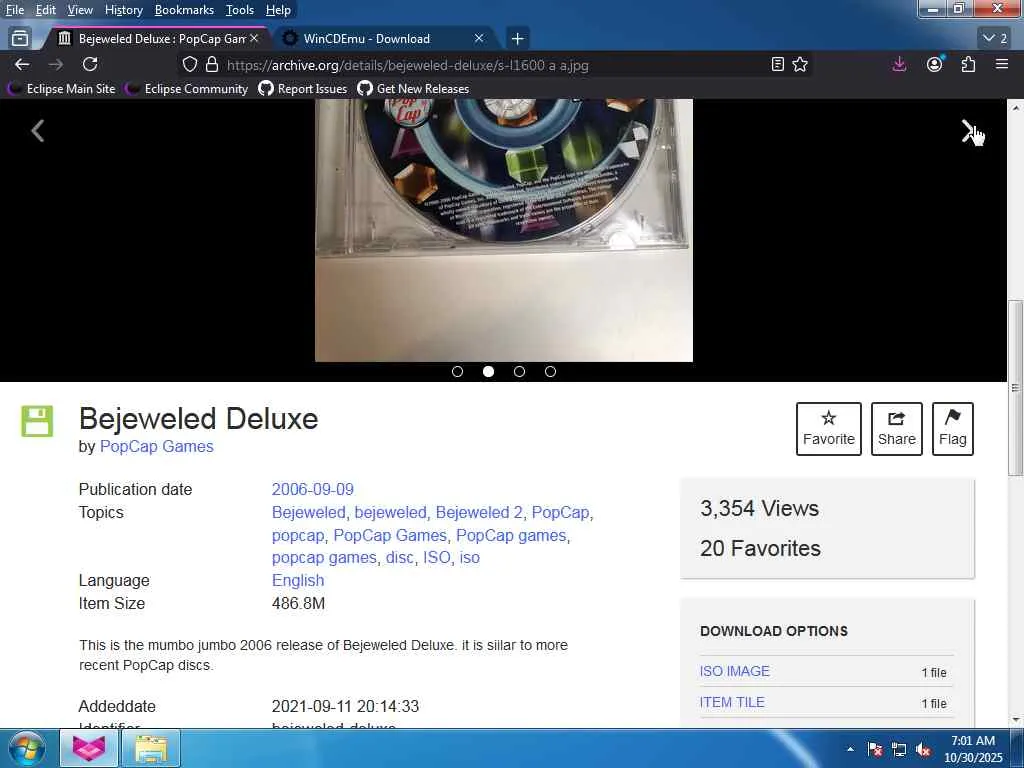The image size is (1024, 768).
Task: Open the account profile icon
Action: (x=935, y=64)
